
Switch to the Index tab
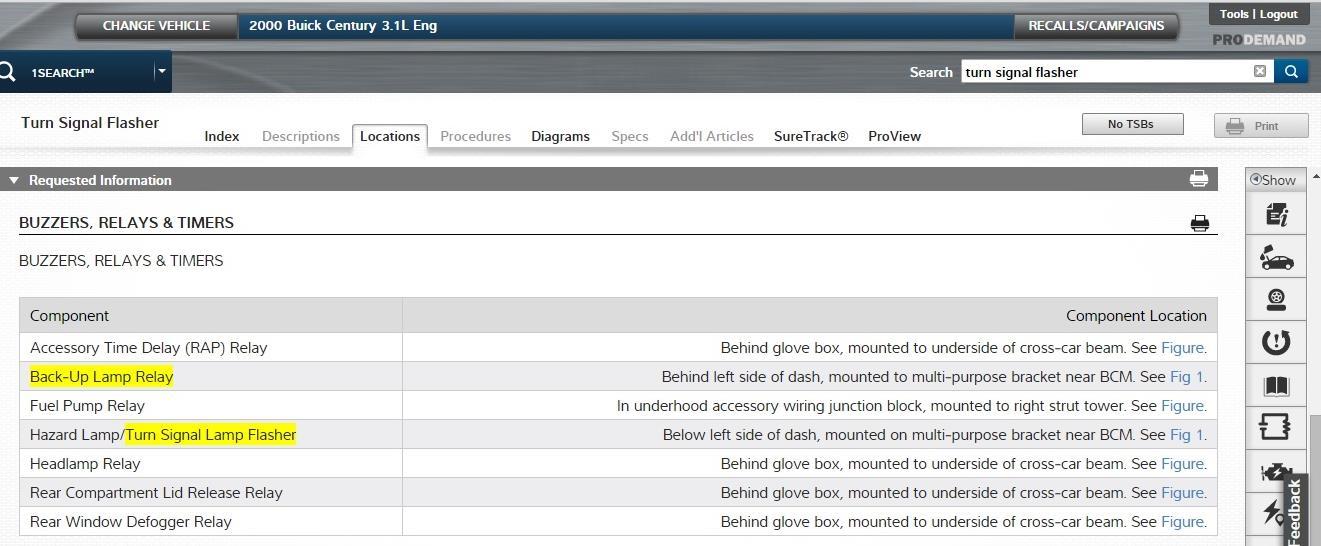coord(222,136)
